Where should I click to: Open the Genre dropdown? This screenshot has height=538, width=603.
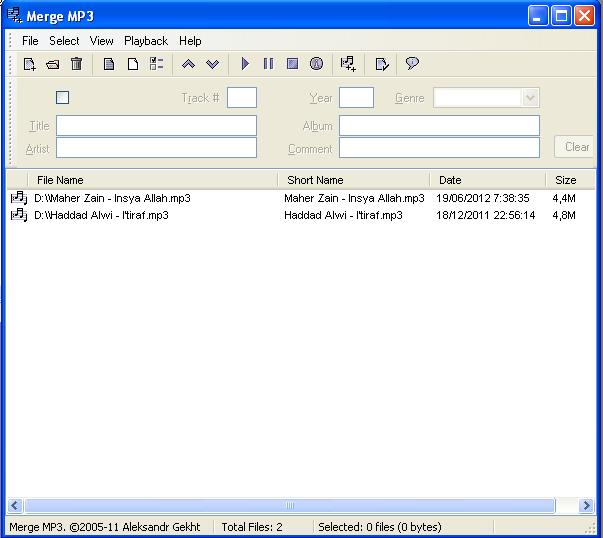click(530, 98)
